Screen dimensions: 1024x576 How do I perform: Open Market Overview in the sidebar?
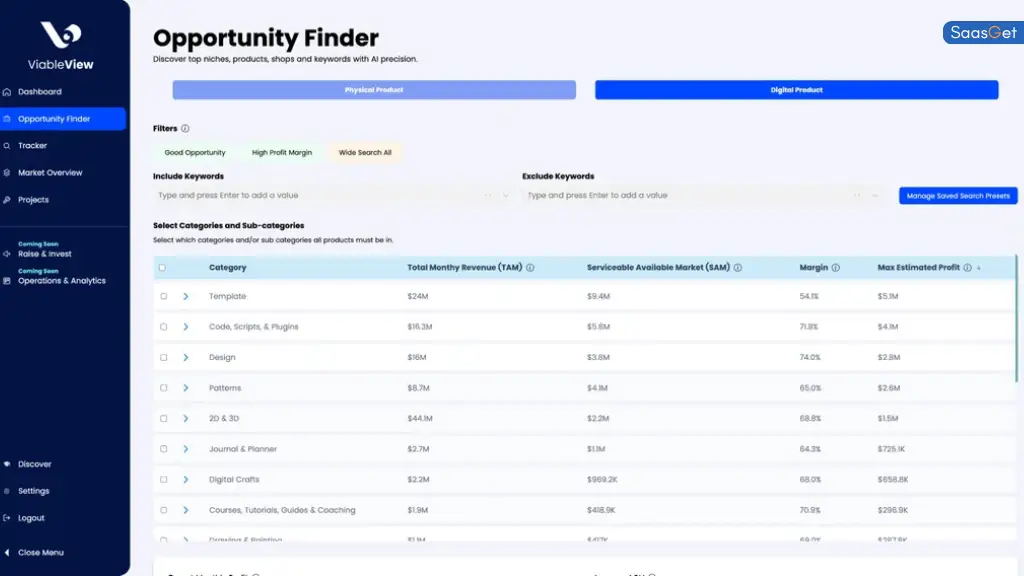tap(50, 173)
